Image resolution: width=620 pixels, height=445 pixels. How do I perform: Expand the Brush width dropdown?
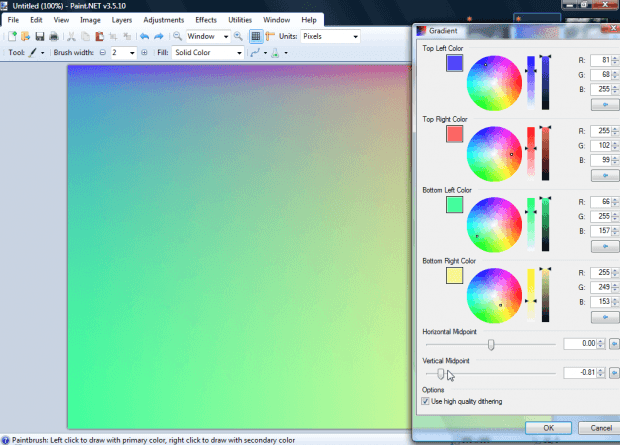coord(132,53)
